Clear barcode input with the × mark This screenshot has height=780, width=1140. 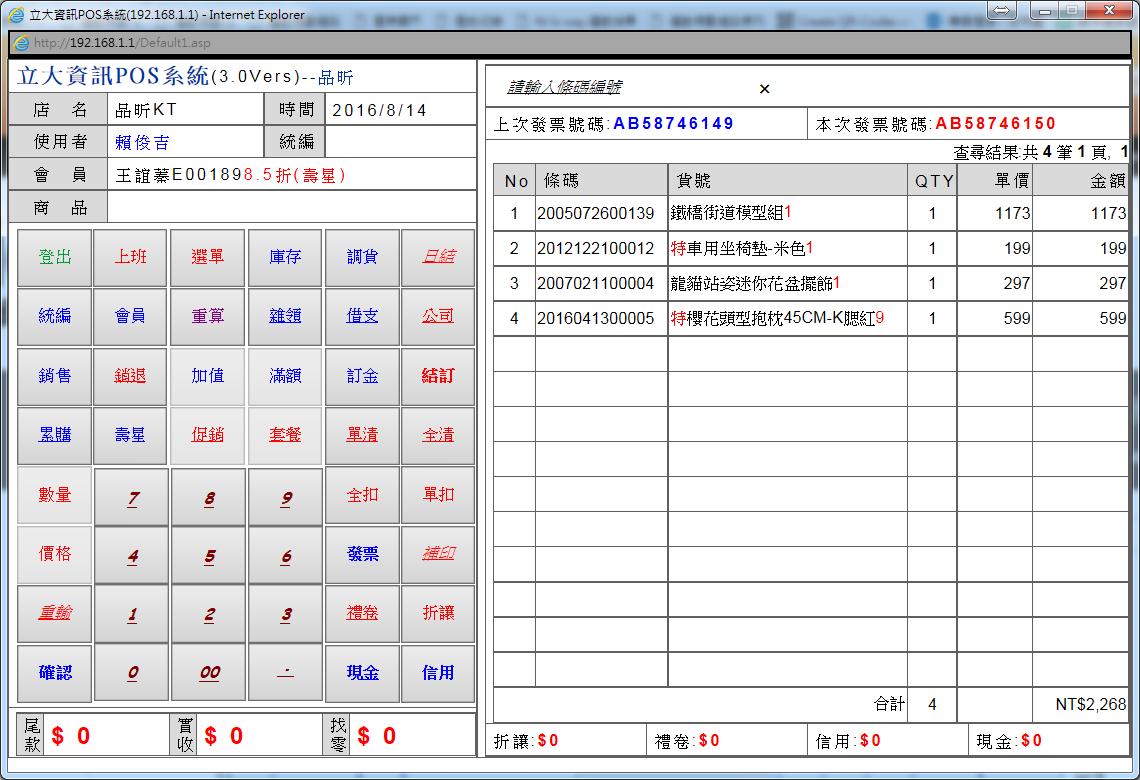tap(765, 89)
